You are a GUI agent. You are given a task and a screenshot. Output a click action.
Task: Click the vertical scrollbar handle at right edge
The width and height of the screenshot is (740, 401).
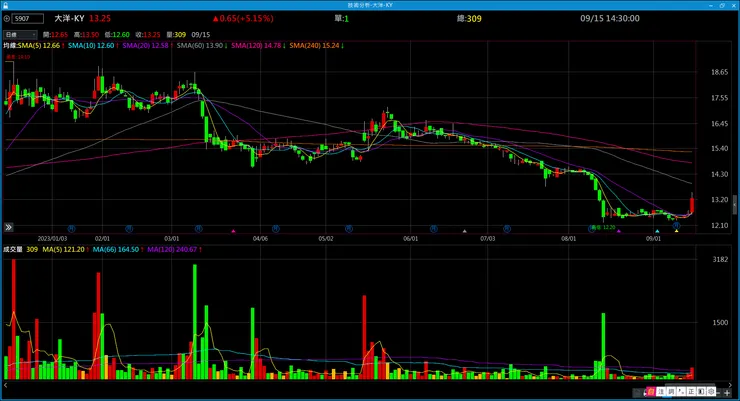(x=735, y=204)
